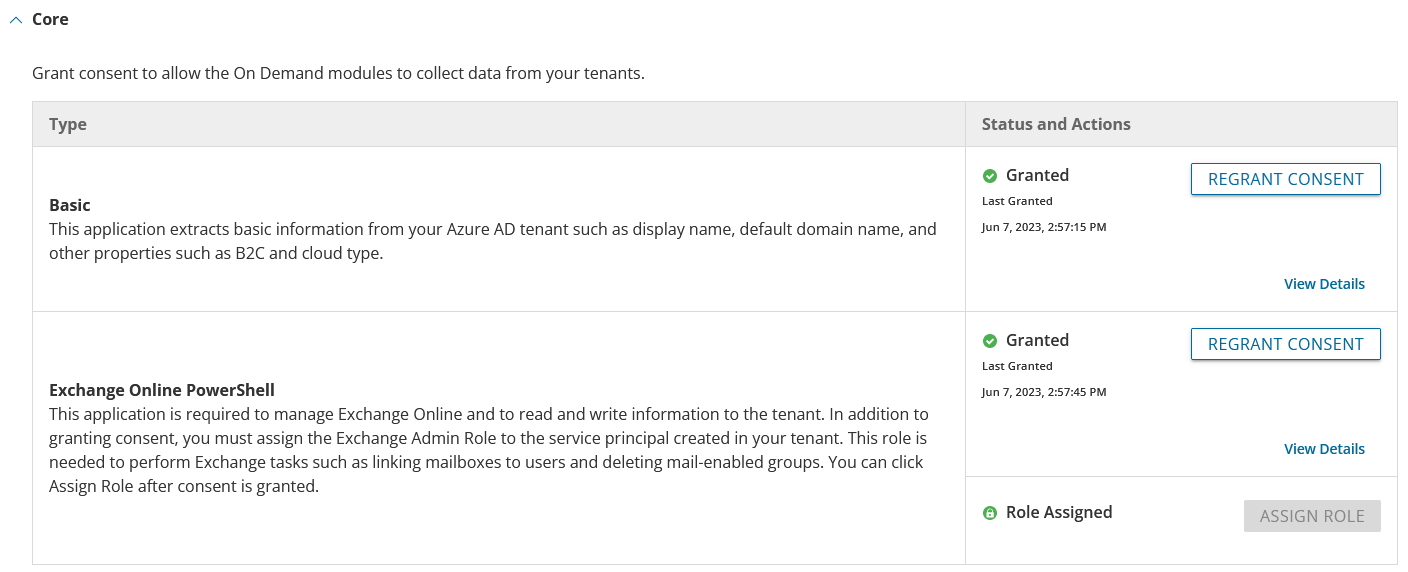Click the Jun 7, 2023, 2:57:45 PM timestamp
The width and height of the screenshot is (1408, 572).
[x=1044, y=392]
